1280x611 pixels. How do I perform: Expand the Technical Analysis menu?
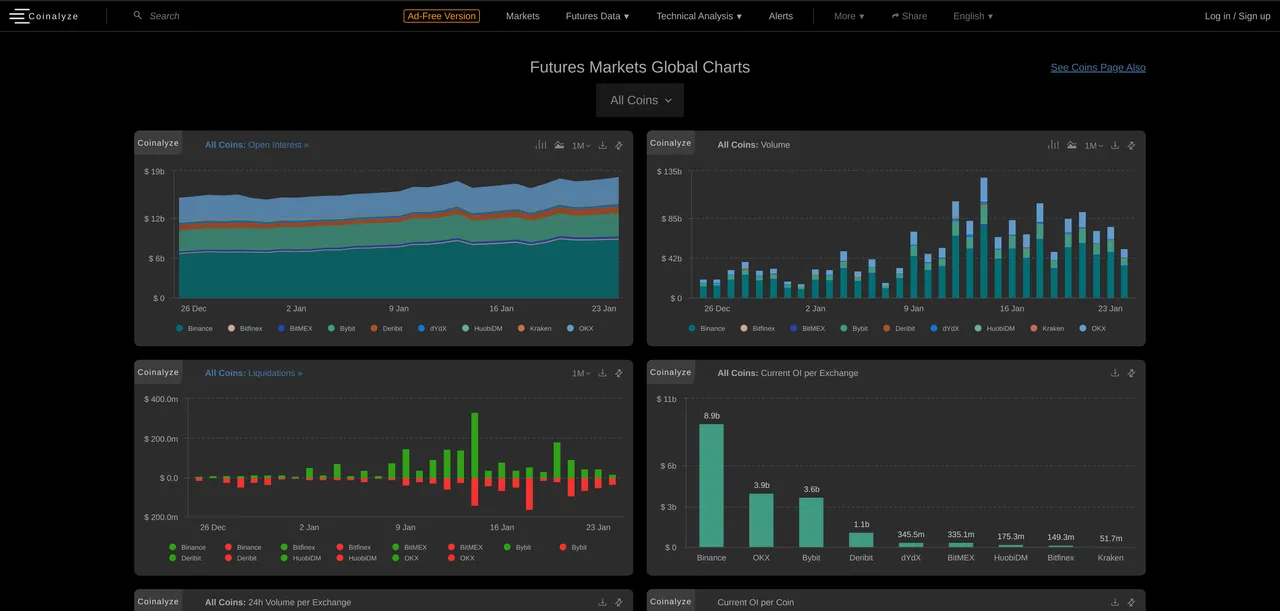click(699, 16)
